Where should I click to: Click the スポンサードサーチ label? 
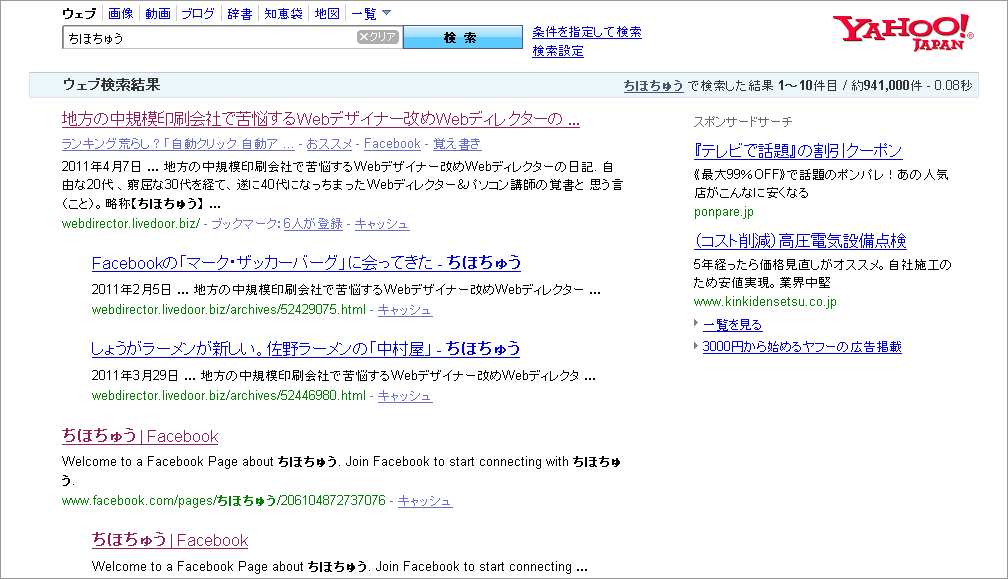coord(742,121)
